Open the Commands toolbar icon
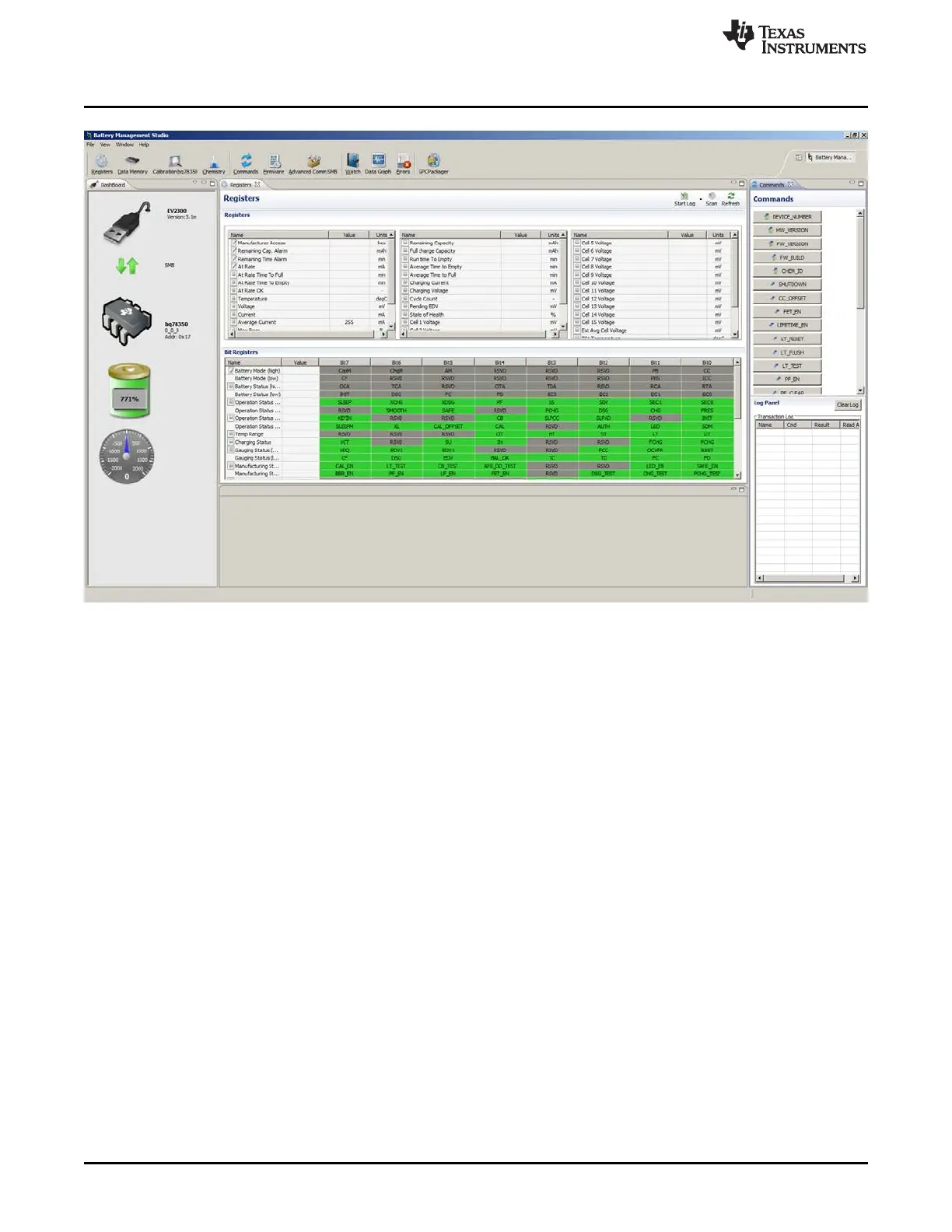The height and width of the screenshot is (1232, 952). 246,164
